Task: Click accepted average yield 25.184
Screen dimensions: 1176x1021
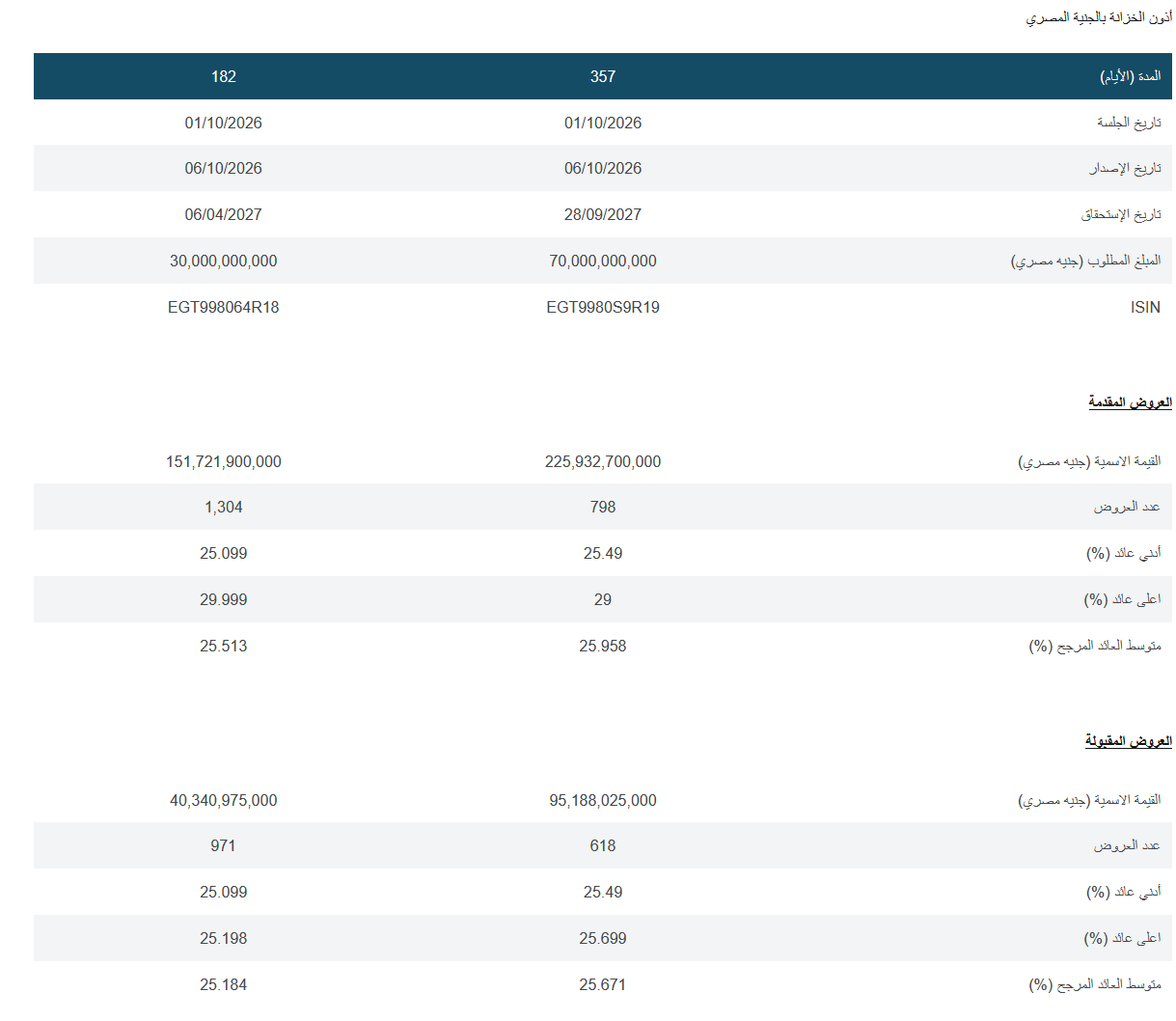Action: 224,984
